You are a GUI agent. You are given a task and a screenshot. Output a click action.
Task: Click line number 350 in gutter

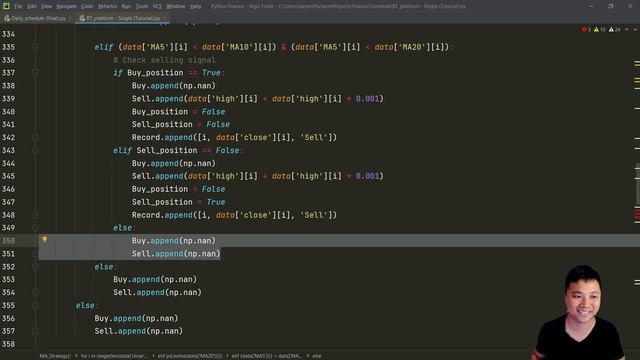click(x=8, y=241)
